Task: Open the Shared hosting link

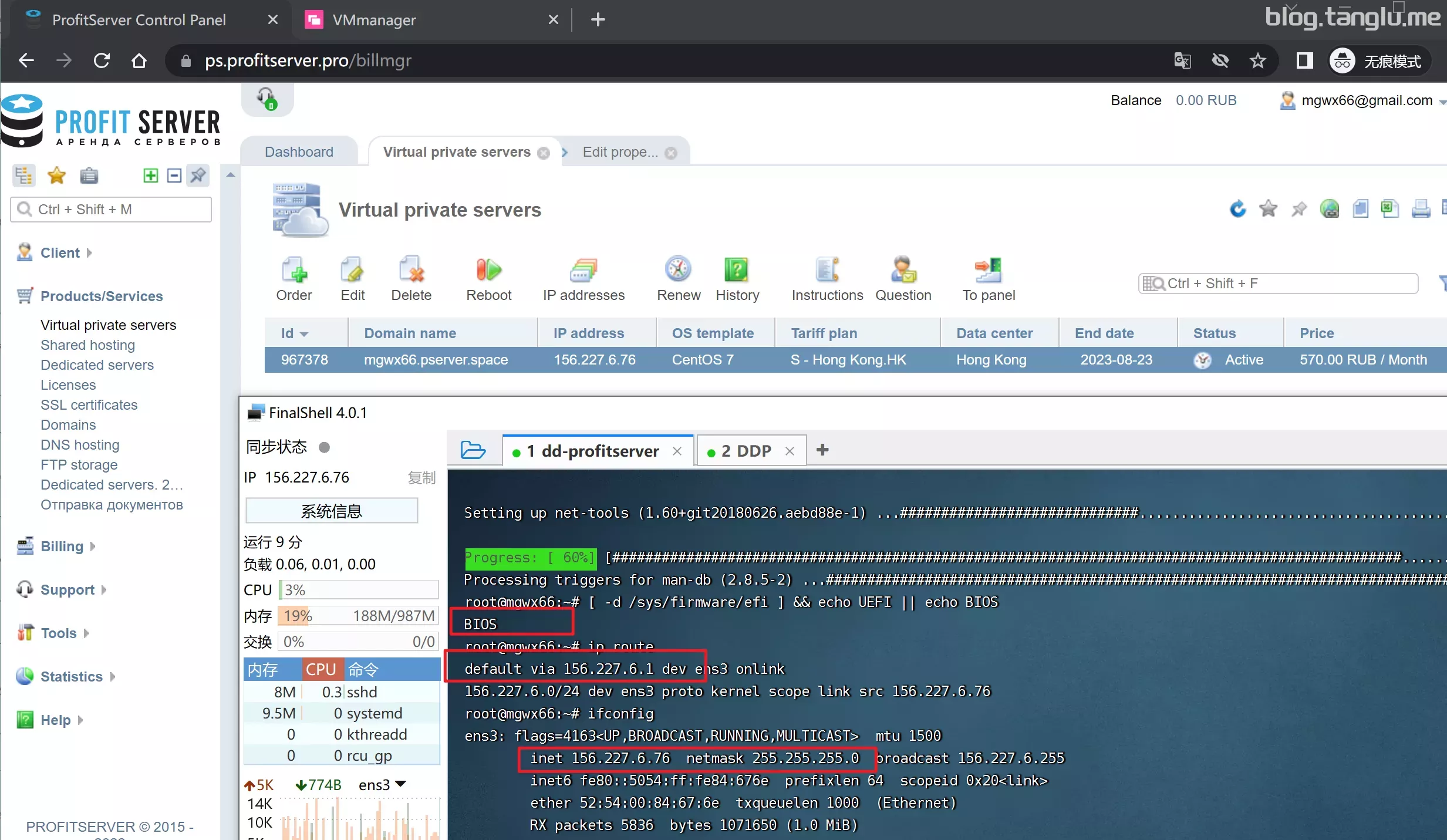Action: tap(87, 345)
